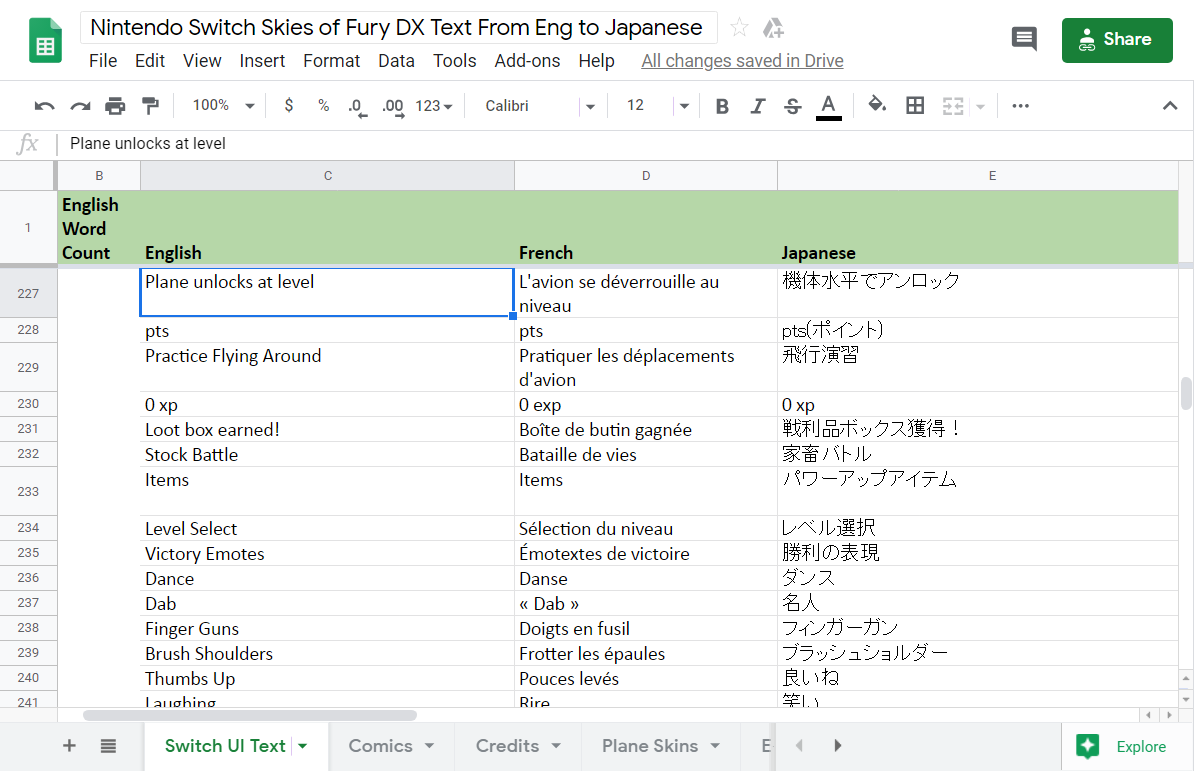Activate the paint format tool

tap(150, 106)
